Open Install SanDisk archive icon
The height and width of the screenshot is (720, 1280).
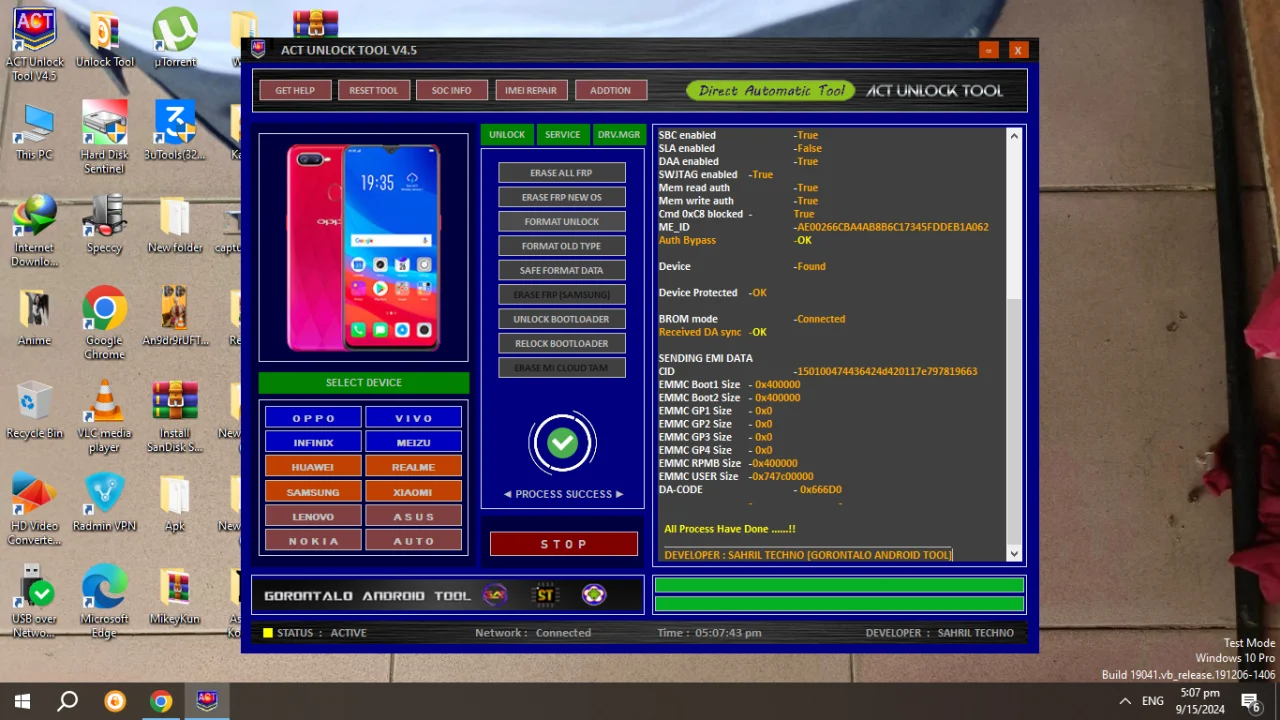click(x=175, y=418)
